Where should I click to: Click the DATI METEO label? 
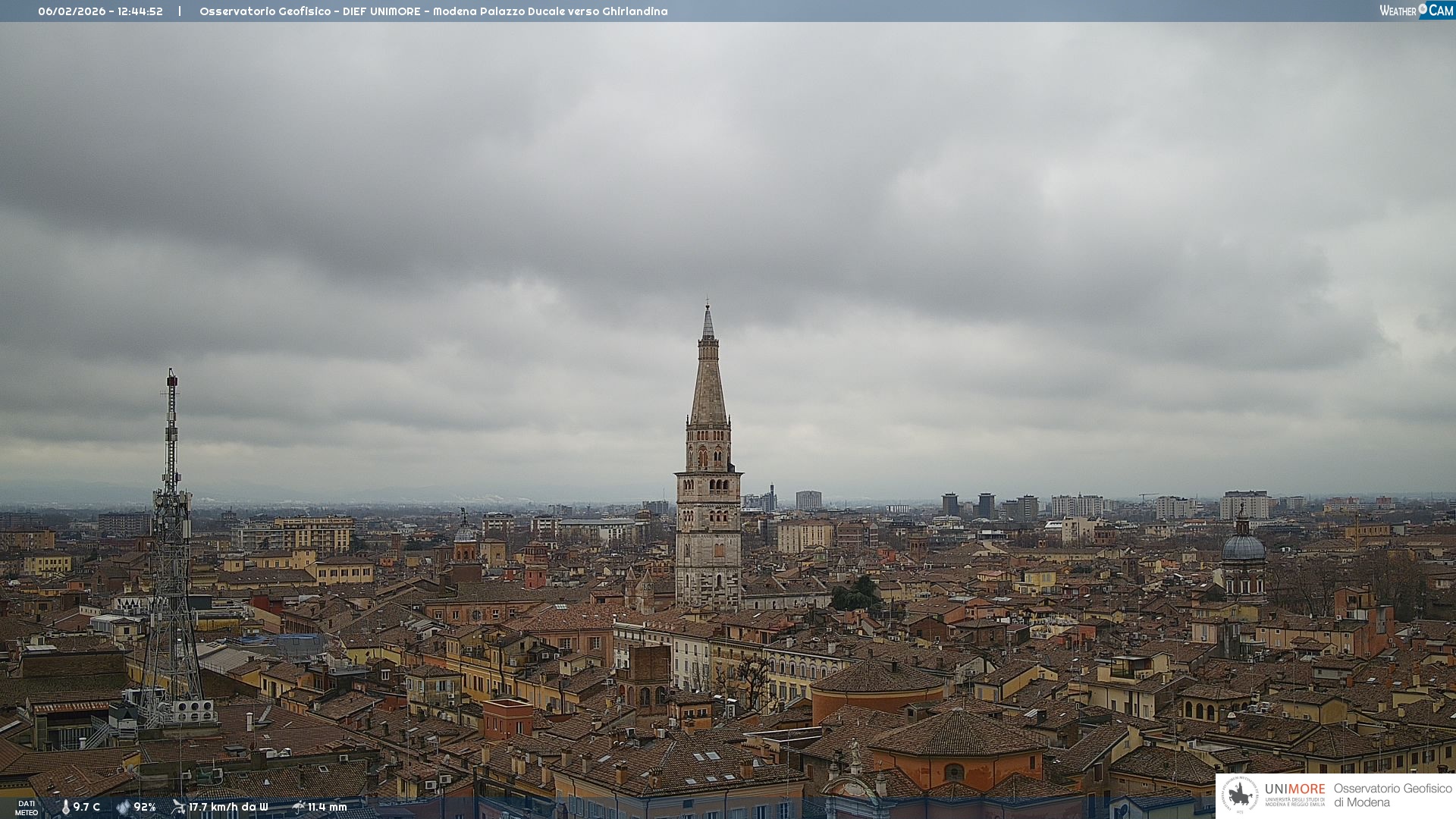[27, 808]
